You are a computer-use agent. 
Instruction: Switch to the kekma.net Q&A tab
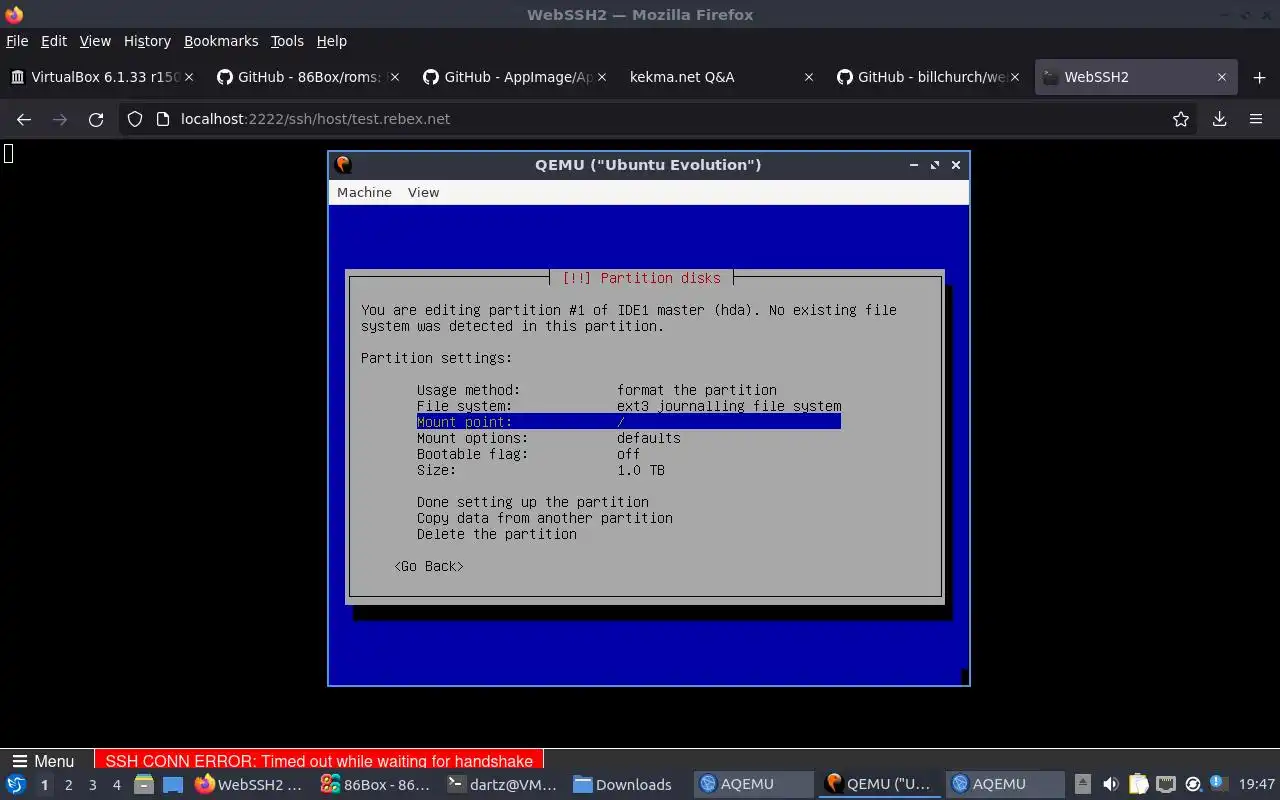[721, 77]
